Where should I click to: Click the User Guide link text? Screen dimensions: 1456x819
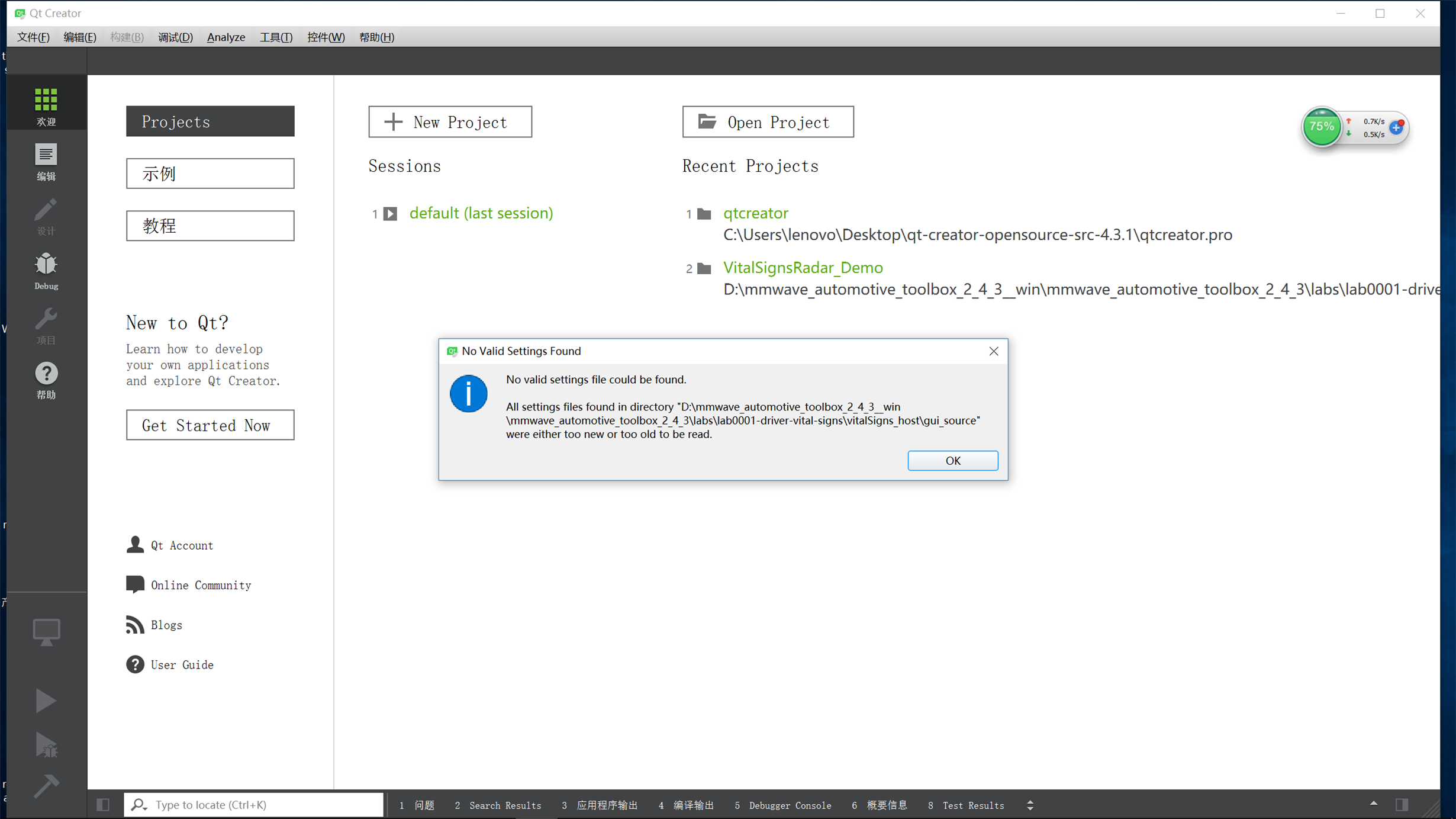coord(182,664)
